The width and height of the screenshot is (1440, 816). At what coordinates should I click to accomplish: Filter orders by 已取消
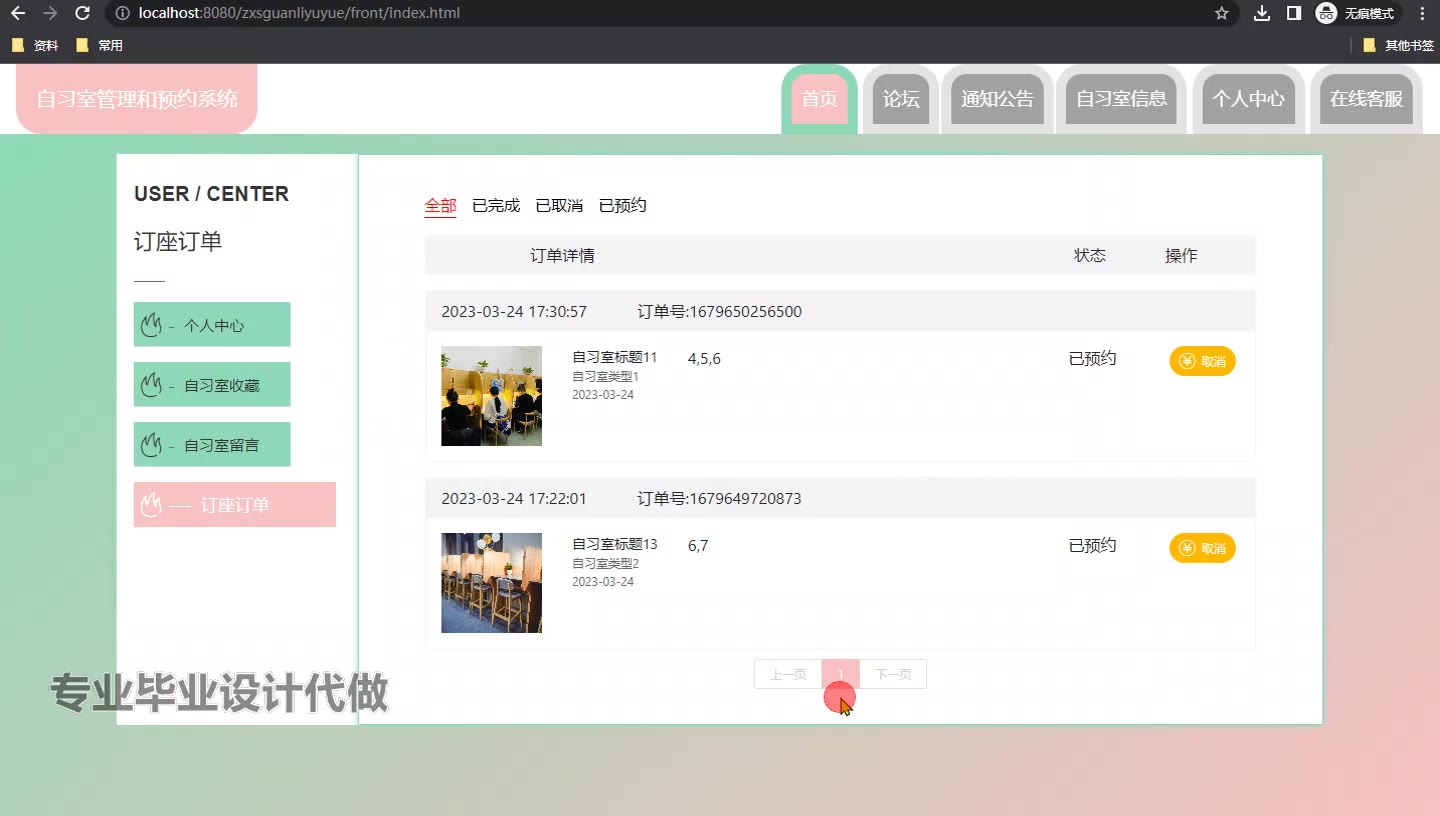pos(559,206)
